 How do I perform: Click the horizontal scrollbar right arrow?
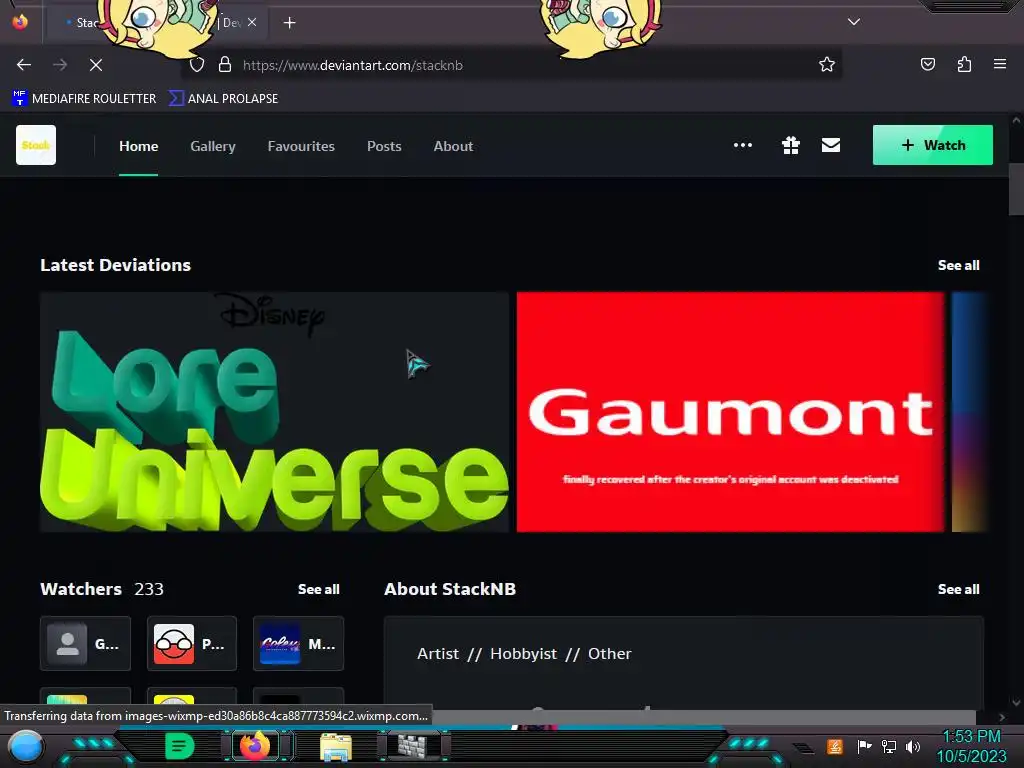(x=1002, y=717)
